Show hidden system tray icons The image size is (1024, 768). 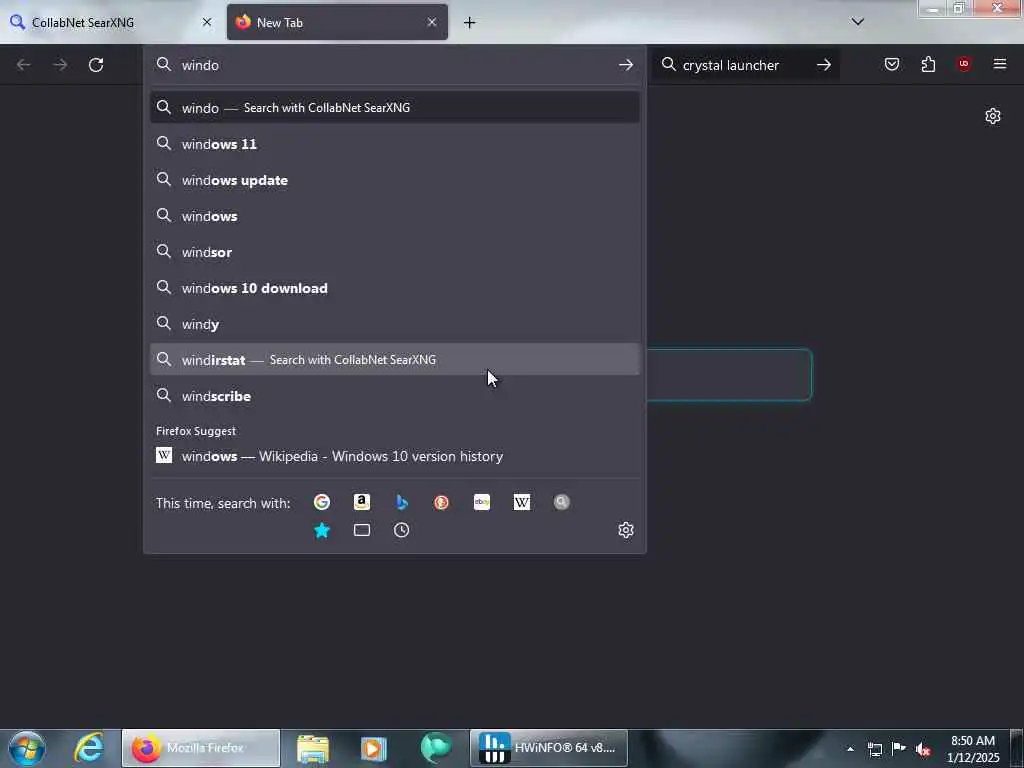pyautogui.click(x=850, y=749)
